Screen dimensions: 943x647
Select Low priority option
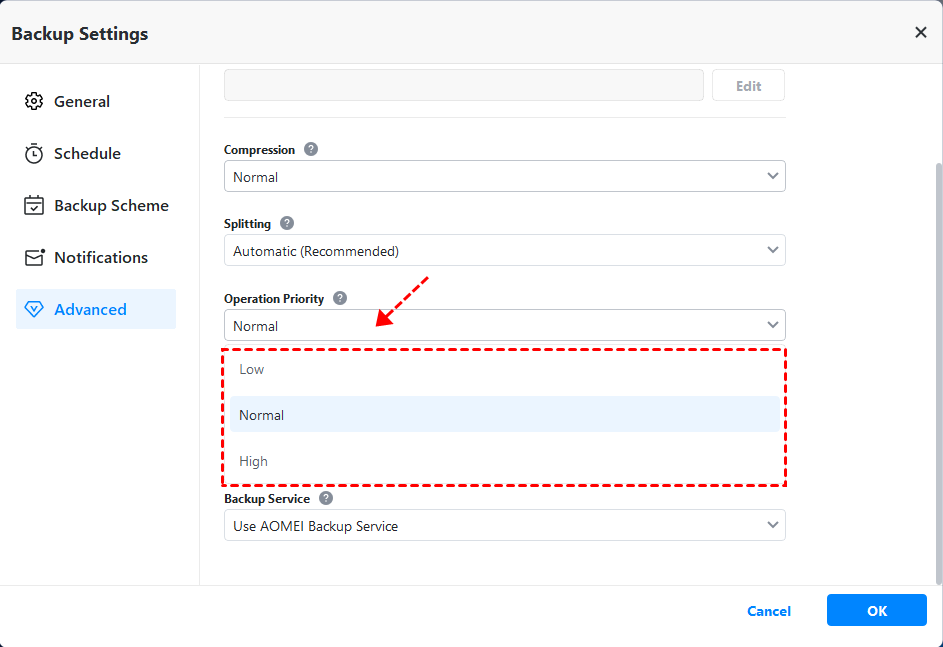click(x=252, y=369)
